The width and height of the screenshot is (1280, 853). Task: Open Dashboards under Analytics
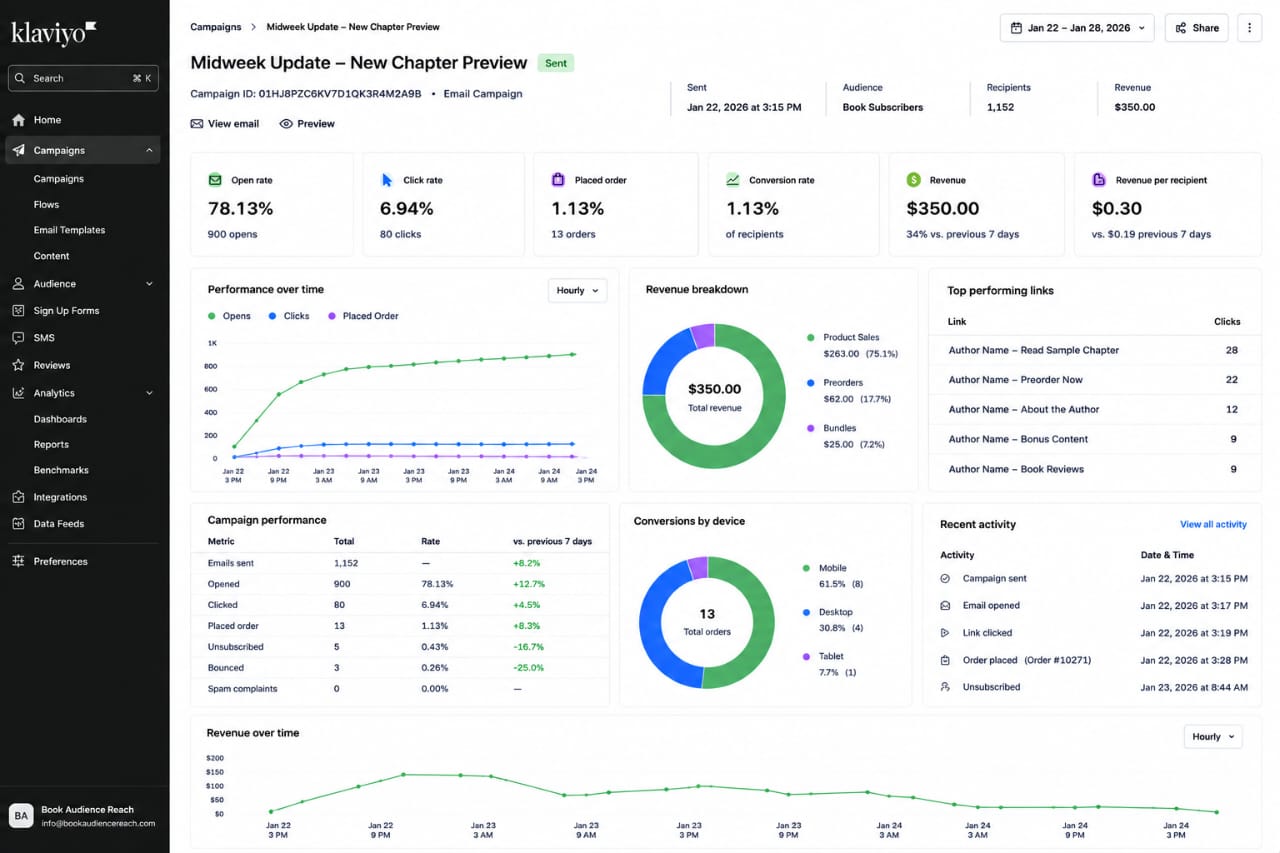coord(60,419)
